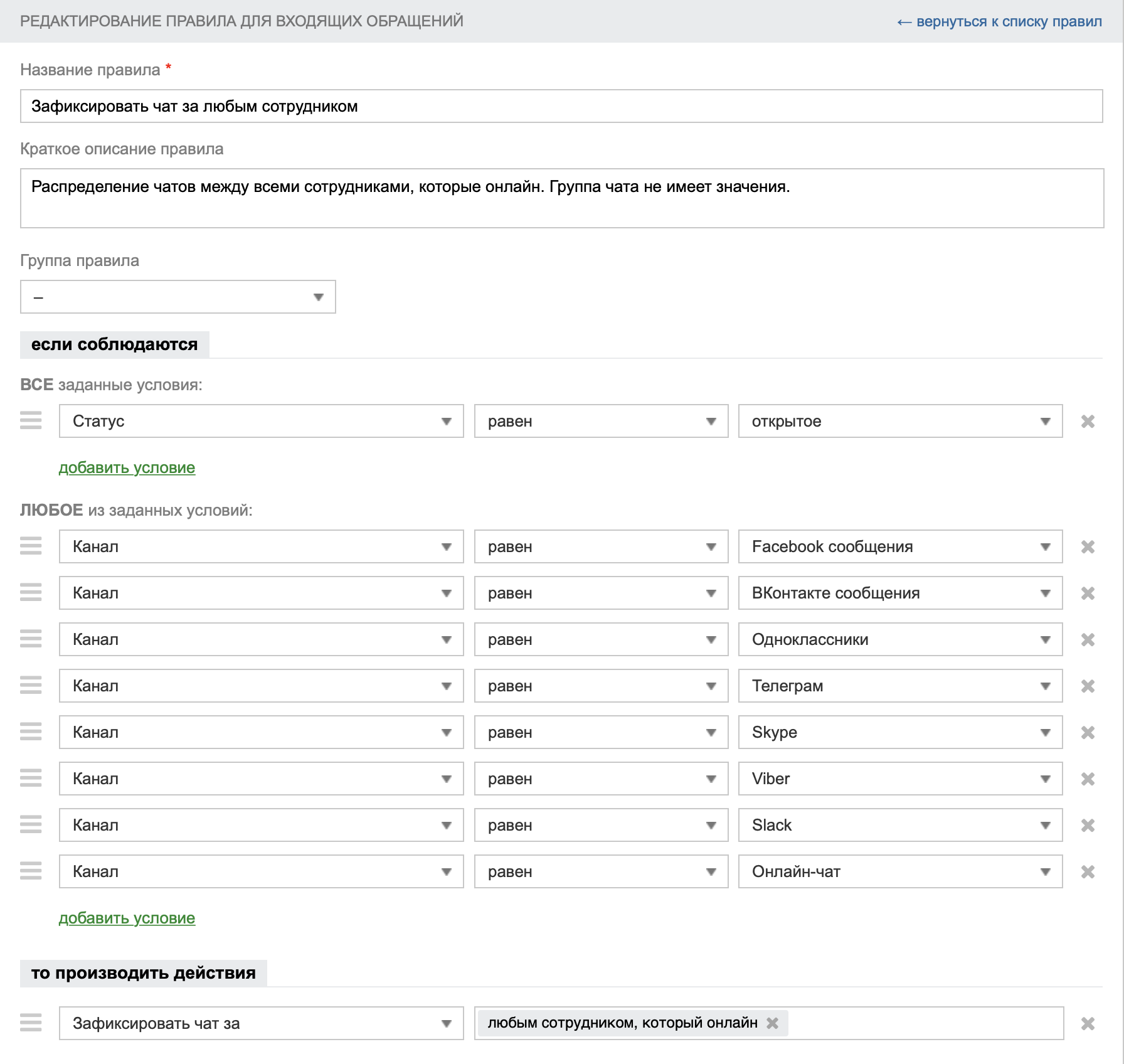Click drag handle of Slack row

31,824
